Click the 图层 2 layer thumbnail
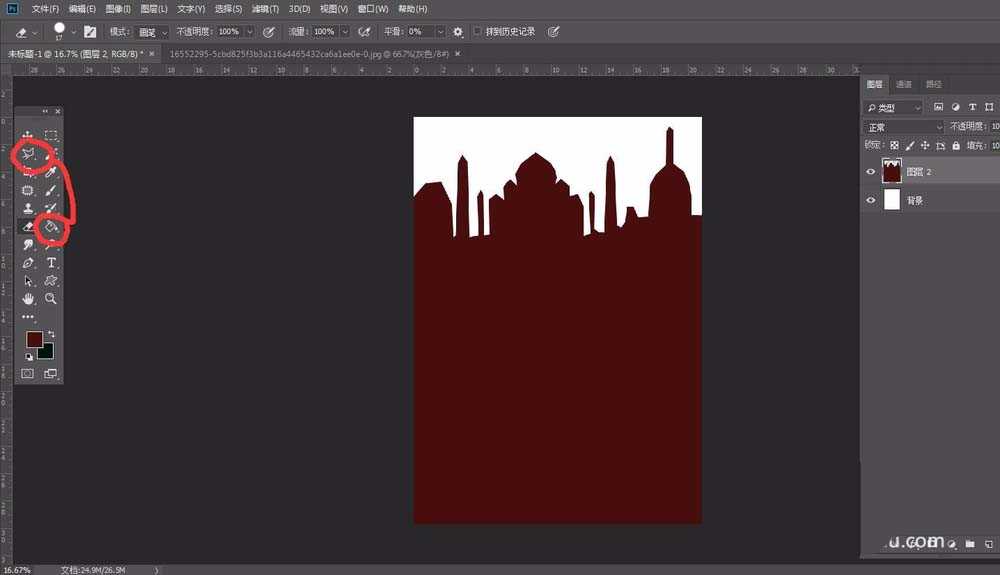Viewport: 1000px width, 575px height. [x=892, y=172]
